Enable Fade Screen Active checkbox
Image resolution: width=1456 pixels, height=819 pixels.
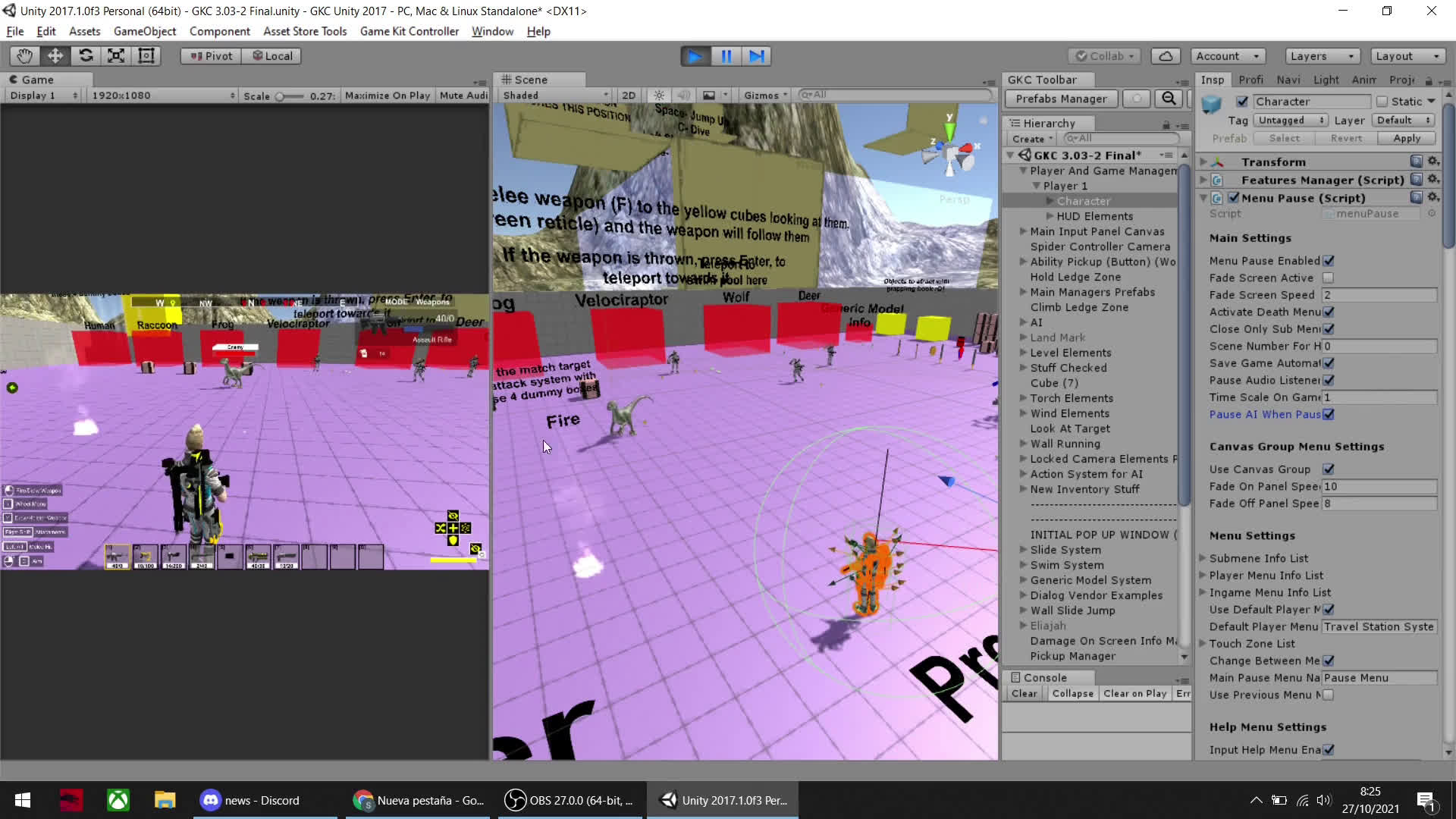(1328, 278)
